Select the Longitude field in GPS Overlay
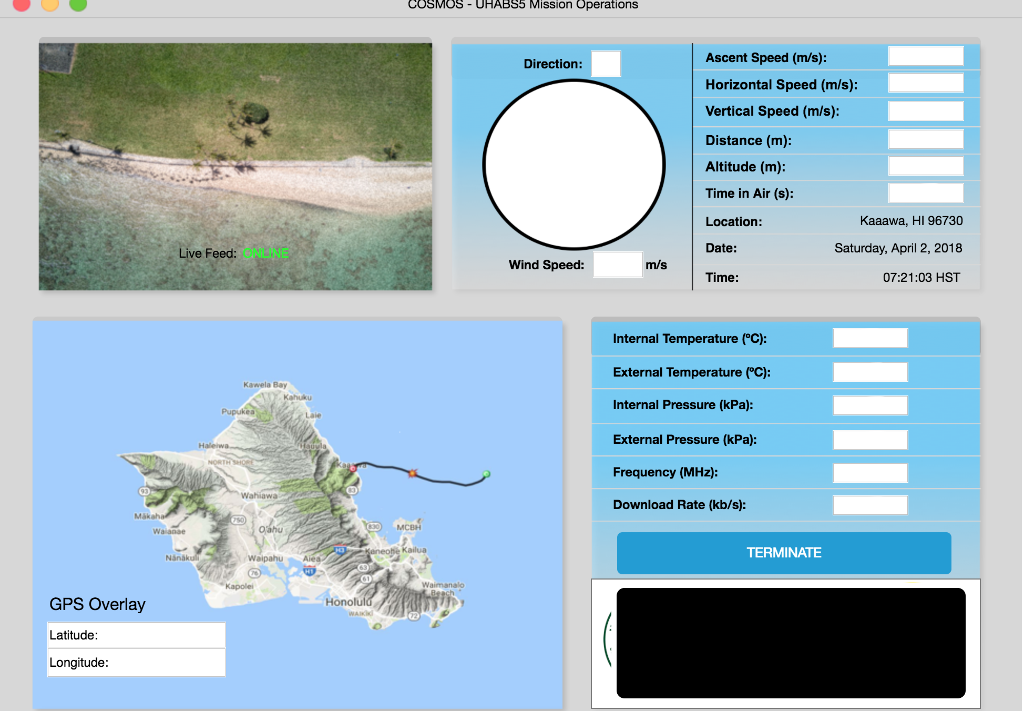Image resolution: width=1024 pixels, height=711 pixels. point(136,662)
